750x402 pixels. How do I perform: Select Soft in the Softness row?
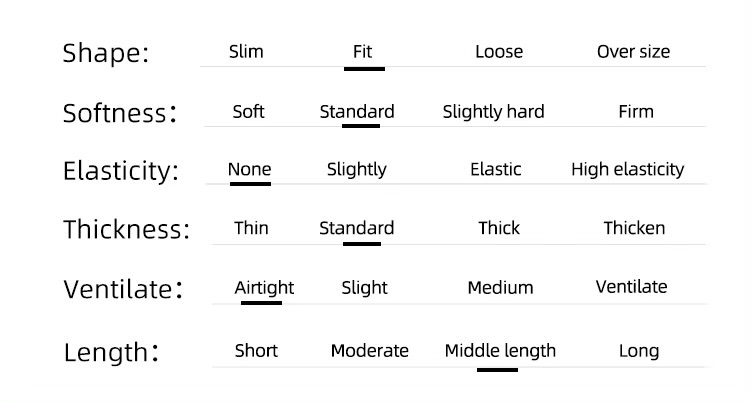248,112
